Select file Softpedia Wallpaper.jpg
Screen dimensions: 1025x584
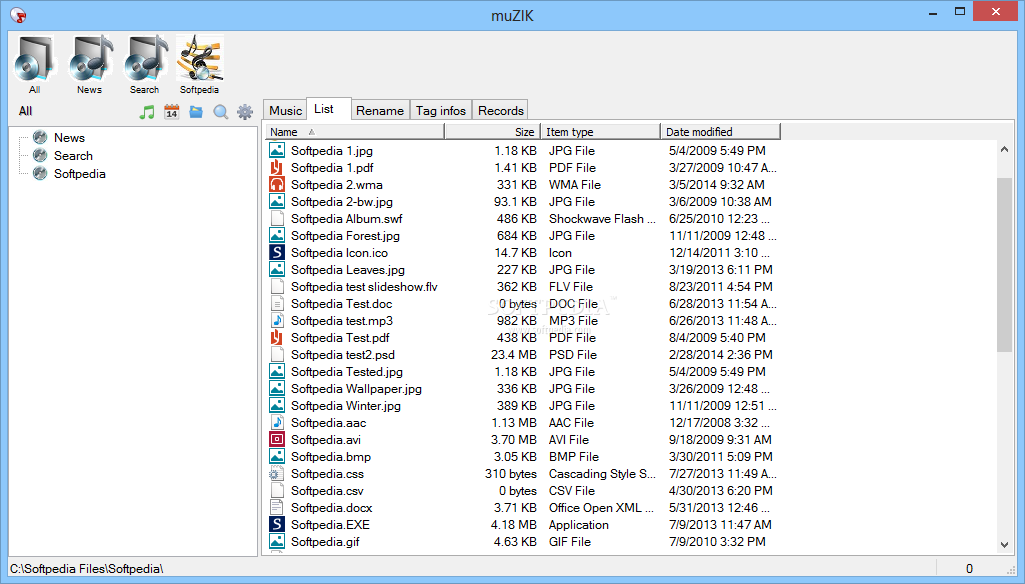click(356, 388)
